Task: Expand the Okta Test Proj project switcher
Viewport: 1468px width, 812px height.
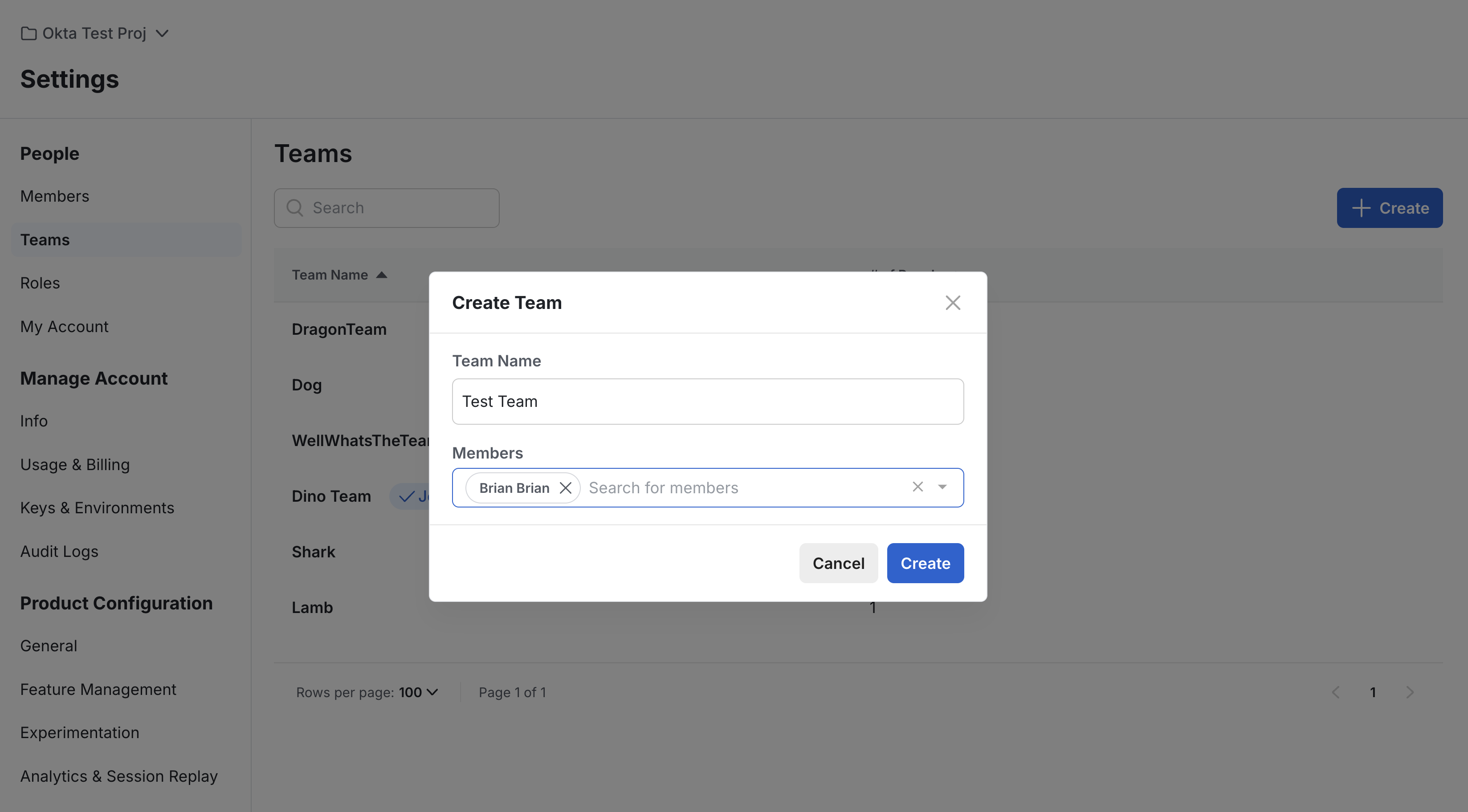Action: click(x=162, y=33)
